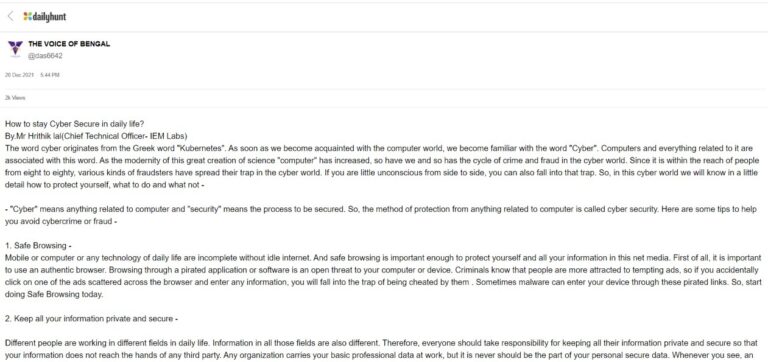Select the author line mentioning Mr Hrithik lal
Screen dimensions: 768x362
coord(96,136)
